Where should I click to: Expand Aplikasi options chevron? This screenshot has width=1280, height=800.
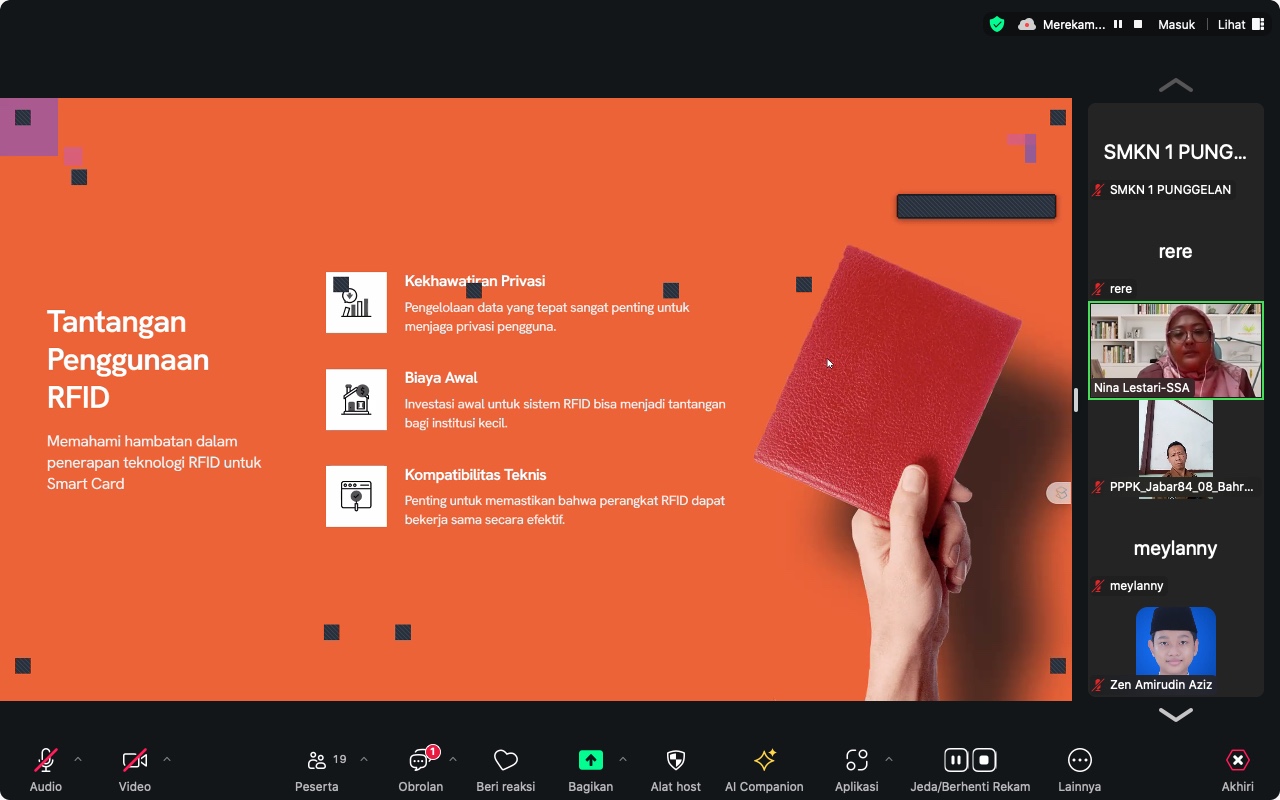(x=889, y=760)
